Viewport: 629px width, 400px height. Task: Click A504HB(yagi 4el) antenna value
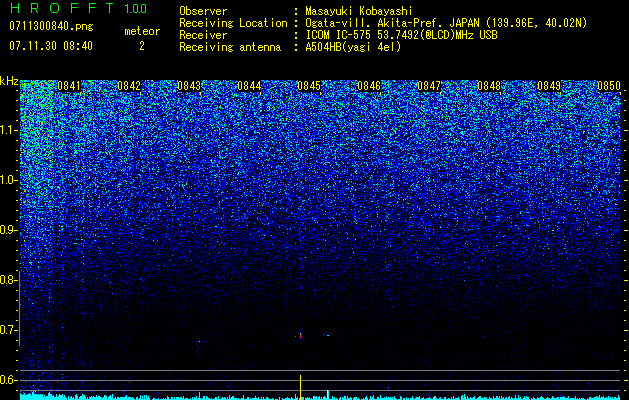(353, 47)
